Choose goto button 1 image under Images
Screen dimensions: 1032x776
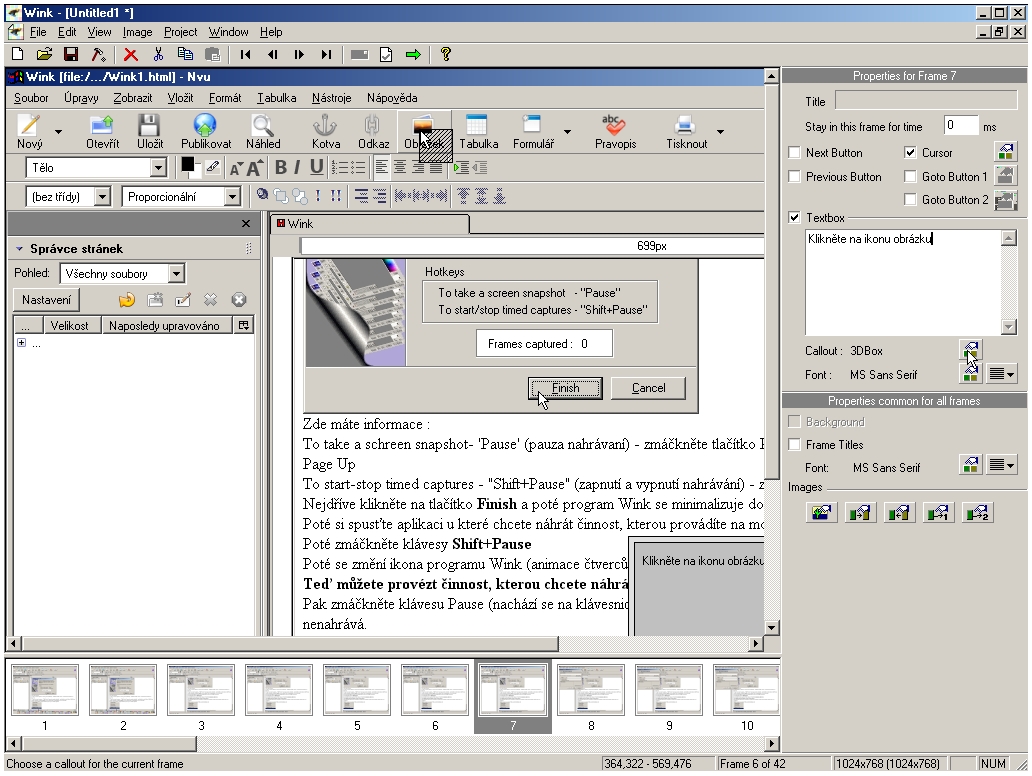point(939,512)
